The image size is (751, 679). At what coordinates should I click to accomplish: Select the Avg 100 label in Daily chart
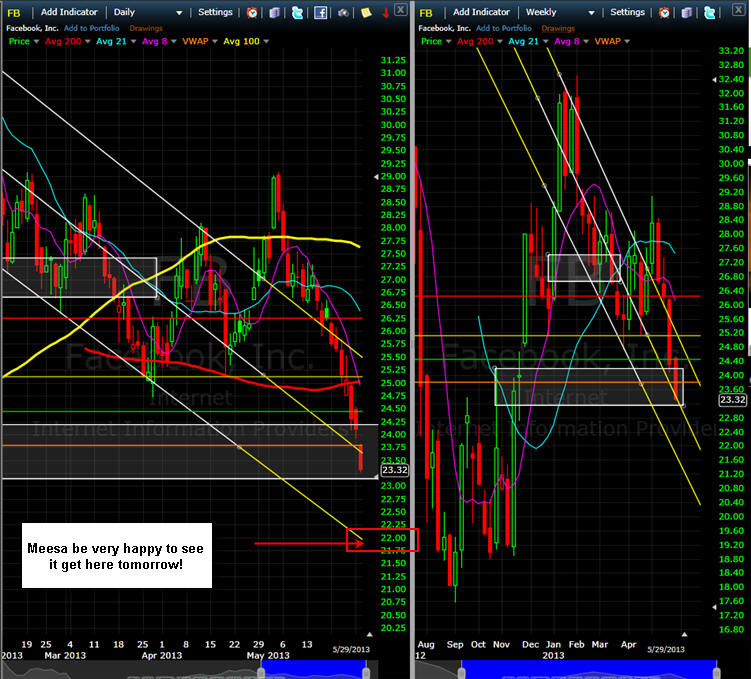241,41
